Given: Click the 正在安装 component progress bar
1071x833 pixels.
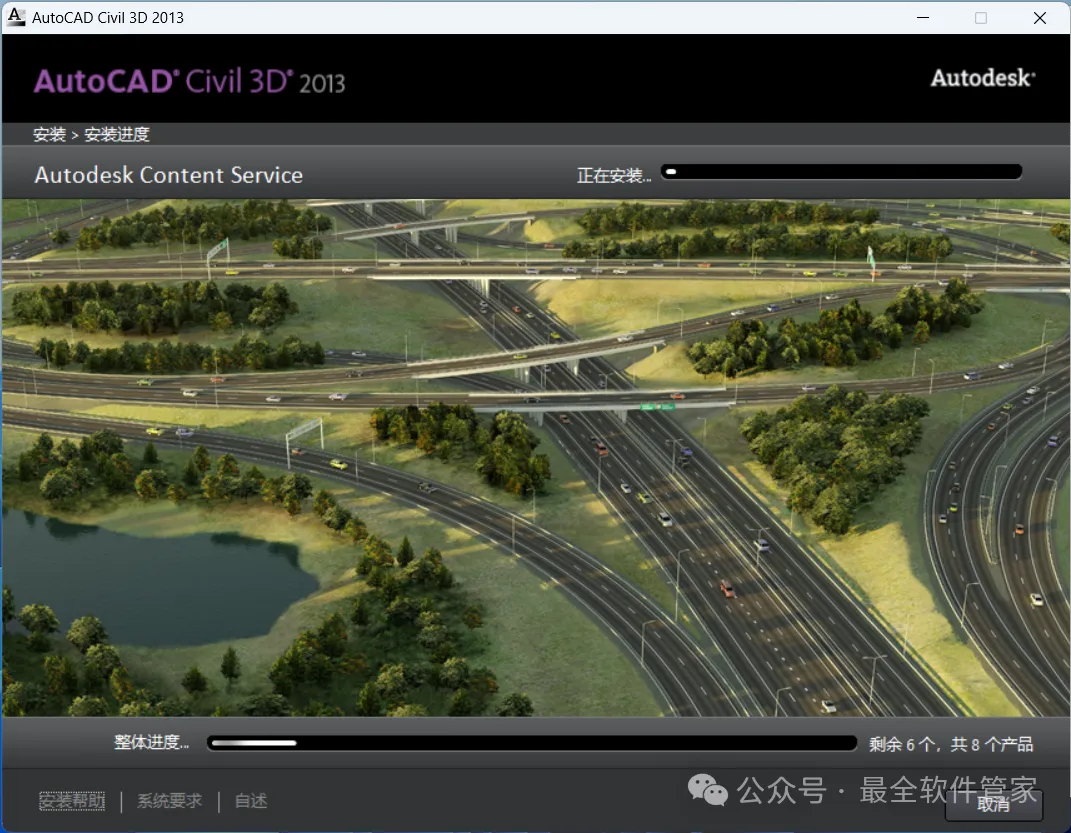Looking at the screenshot, I should (x=842, y=171).
